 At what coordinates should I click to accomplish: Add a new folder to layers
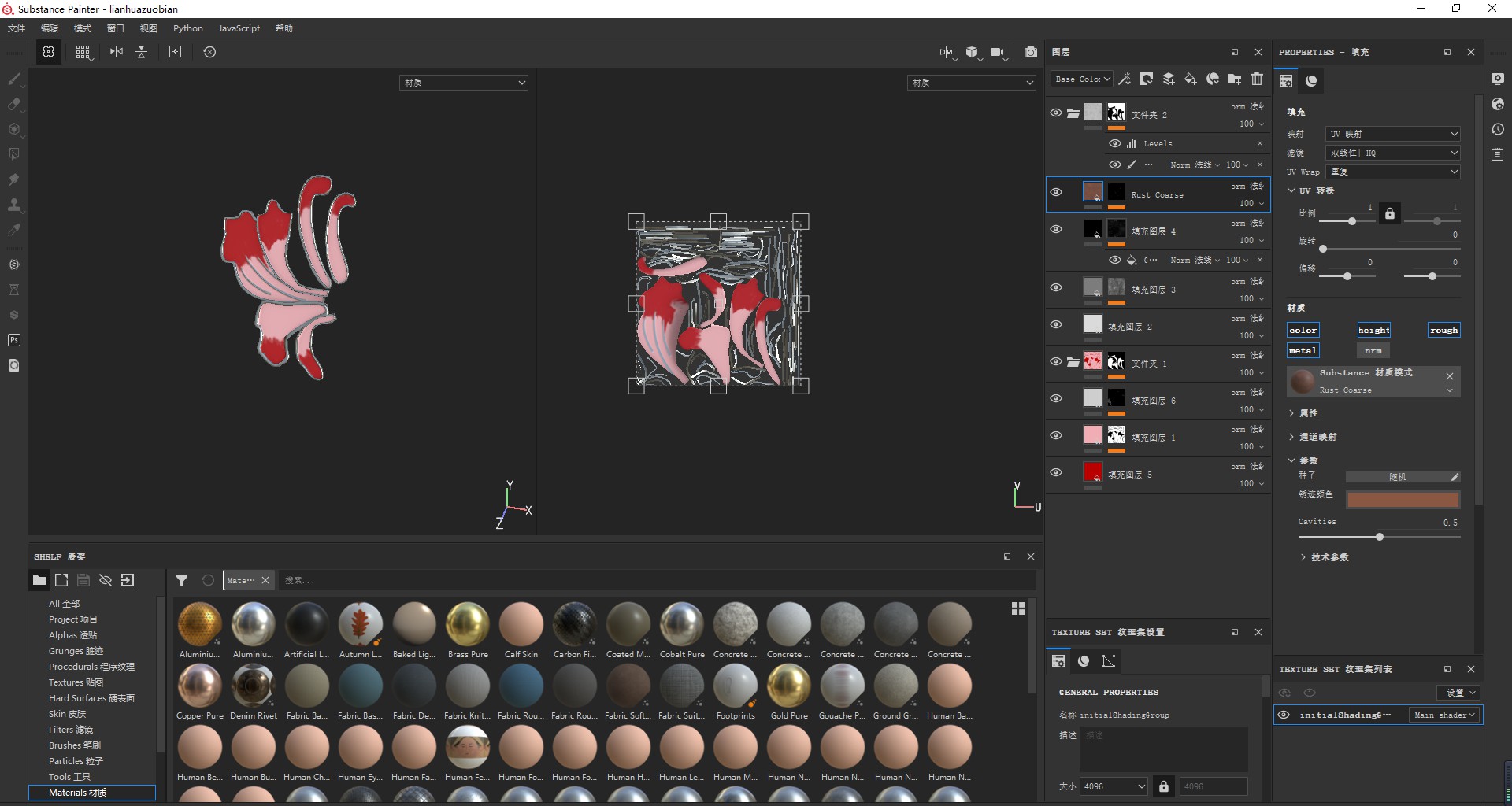tap(1235, 79)
